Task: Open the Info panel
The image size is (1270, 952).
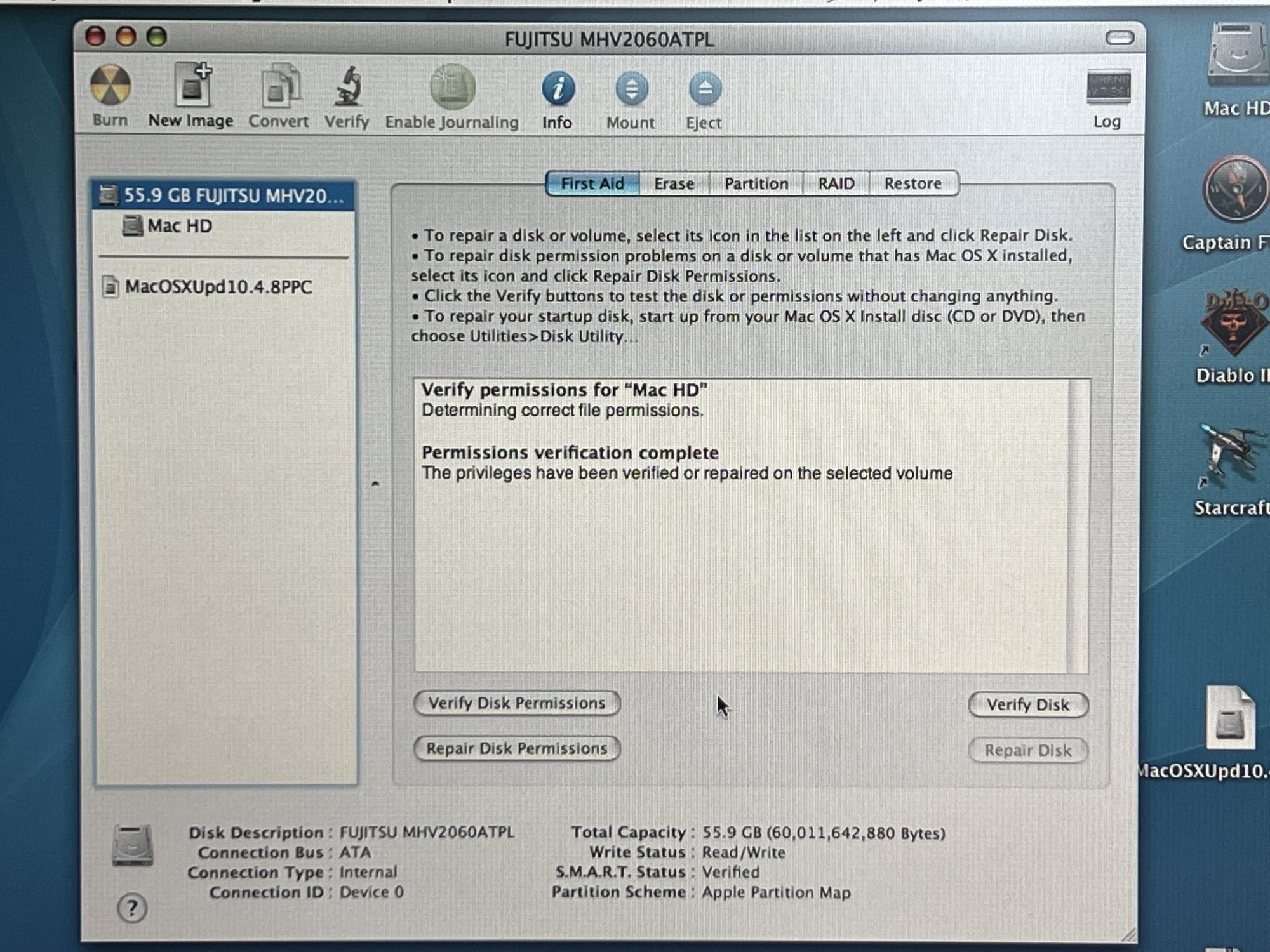Action: pos(558,89)
